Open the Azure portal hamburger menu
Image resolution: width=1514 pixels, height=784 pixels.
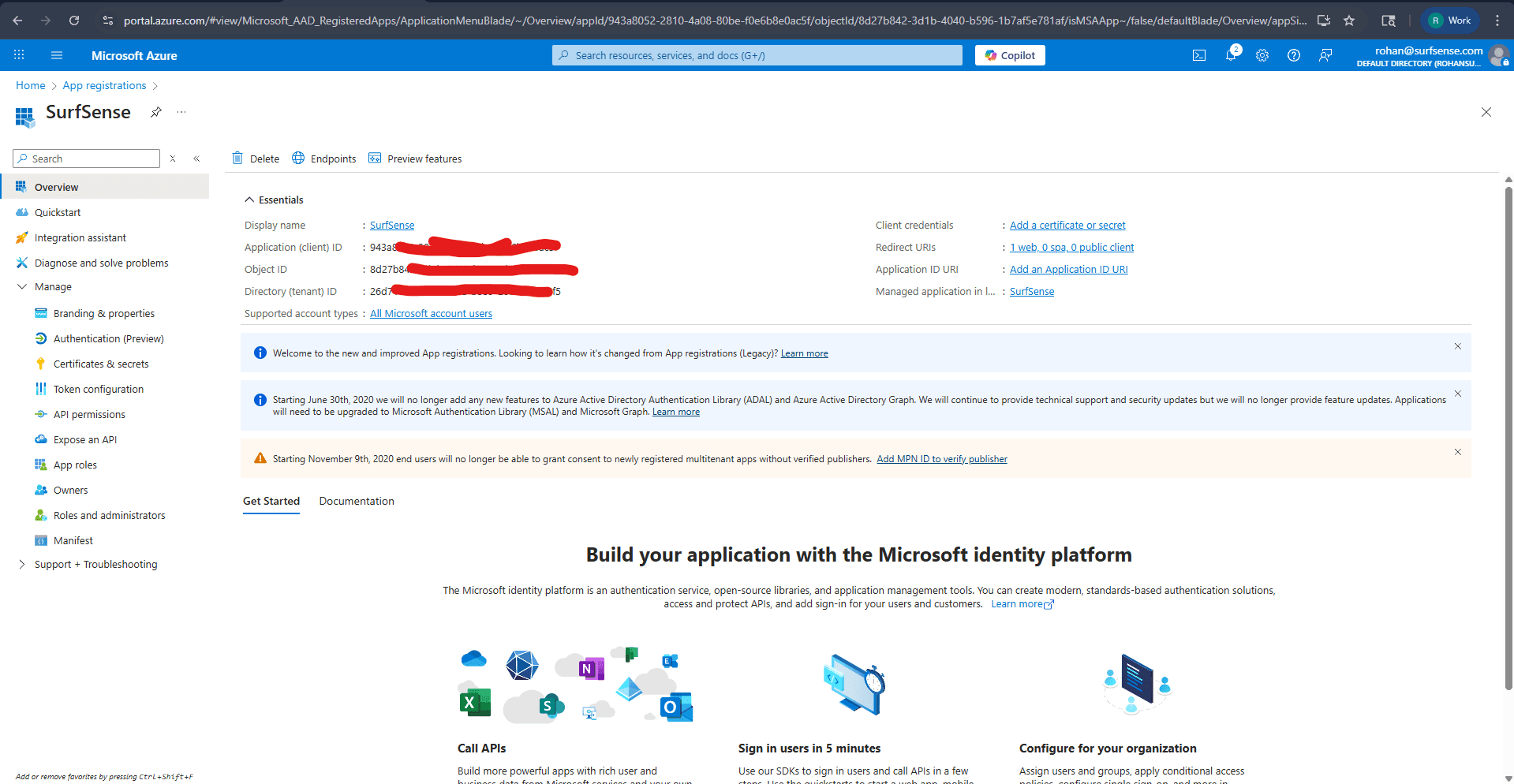[x=56, y=55]
